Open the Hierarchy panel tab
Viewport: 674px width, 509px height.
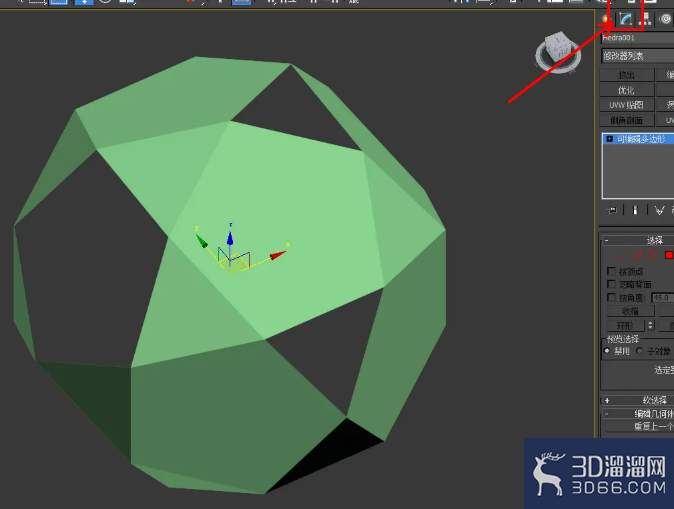(x=645, y=19)
